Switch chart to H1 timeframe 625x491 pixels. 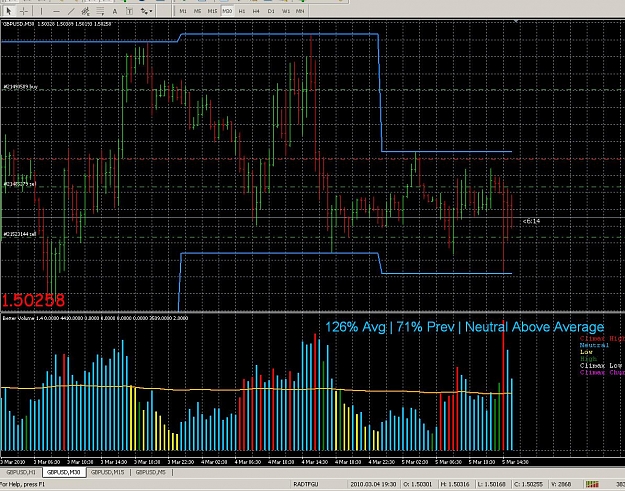[242, 11]
